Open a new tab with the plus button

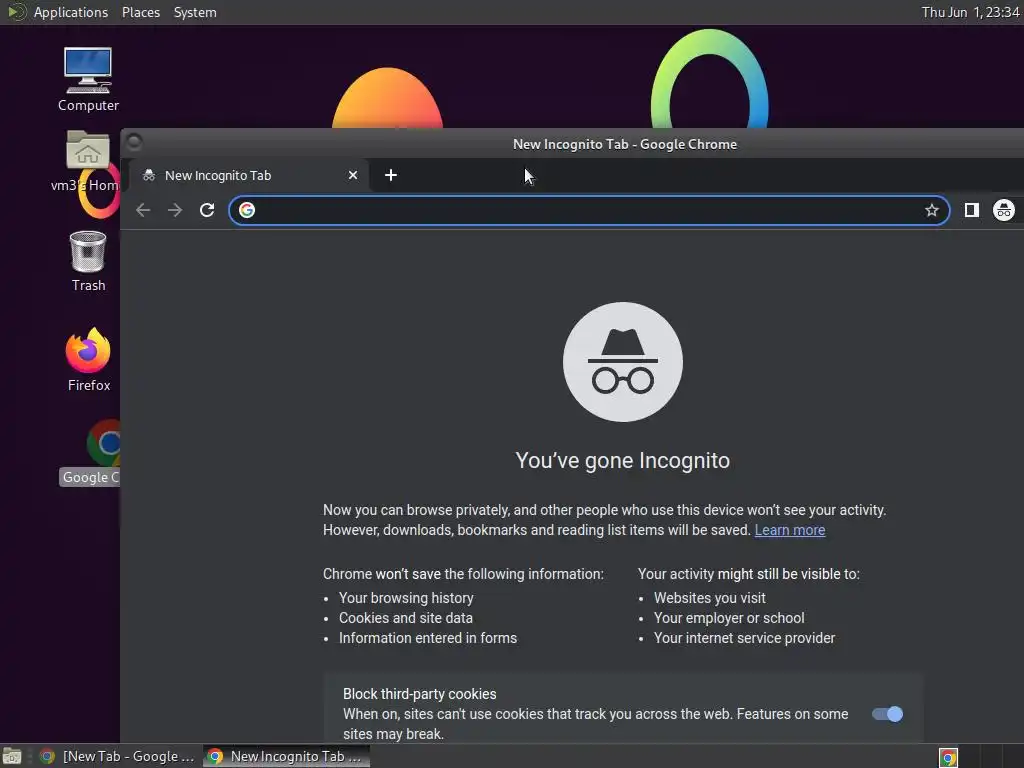click(391, 175)
